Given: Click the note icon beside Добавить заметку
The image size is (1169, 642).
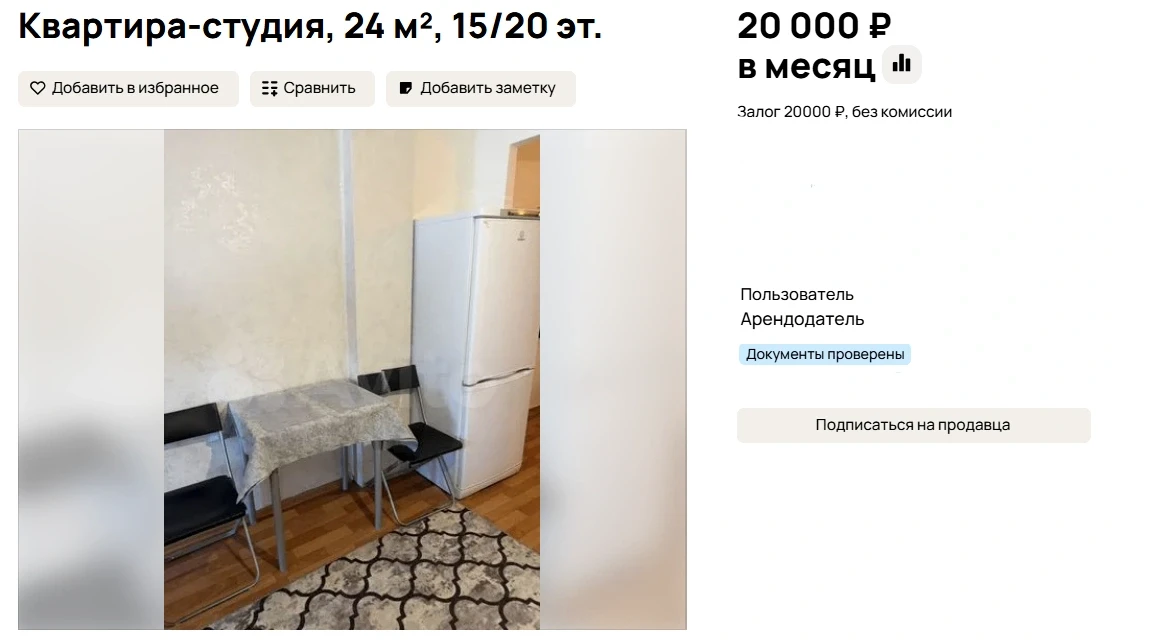Looking at the screenshot, I should (406, 88).
